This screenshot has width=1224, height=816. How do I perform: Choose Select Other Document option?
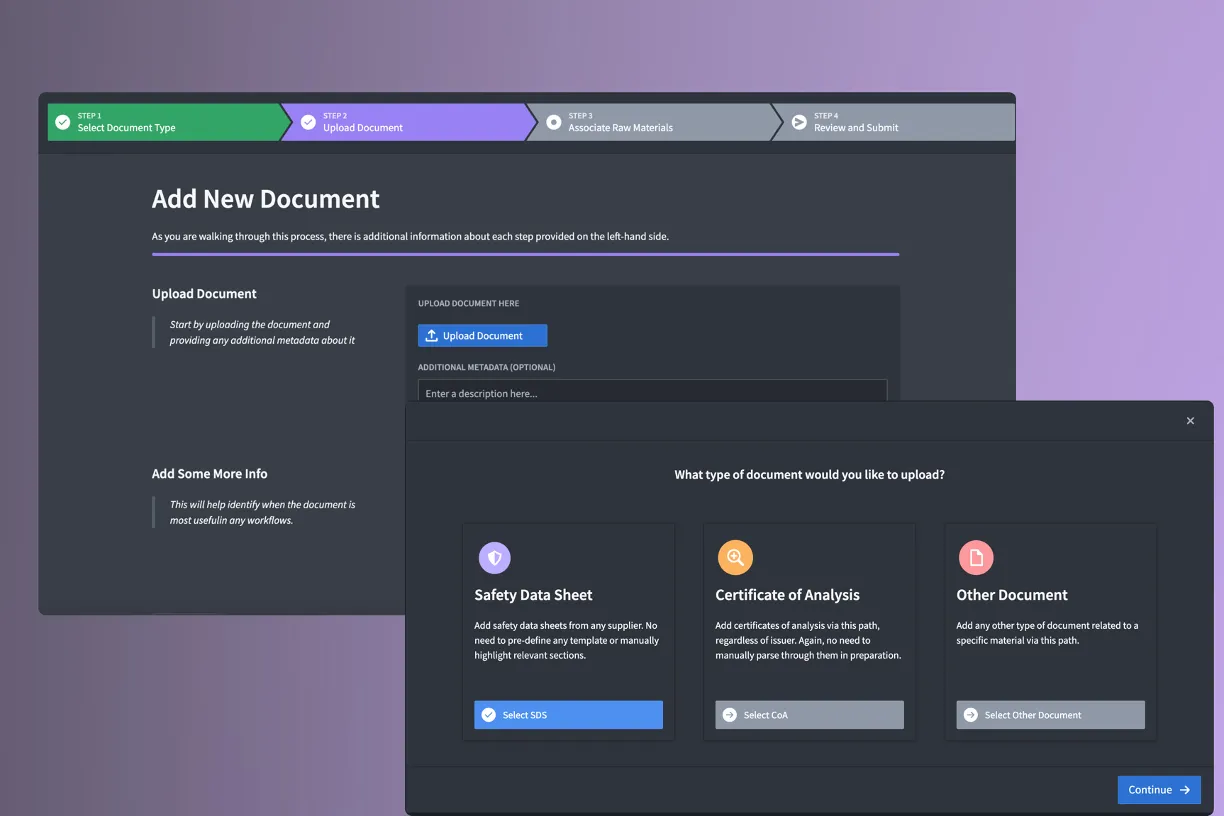pos(1050,715)
